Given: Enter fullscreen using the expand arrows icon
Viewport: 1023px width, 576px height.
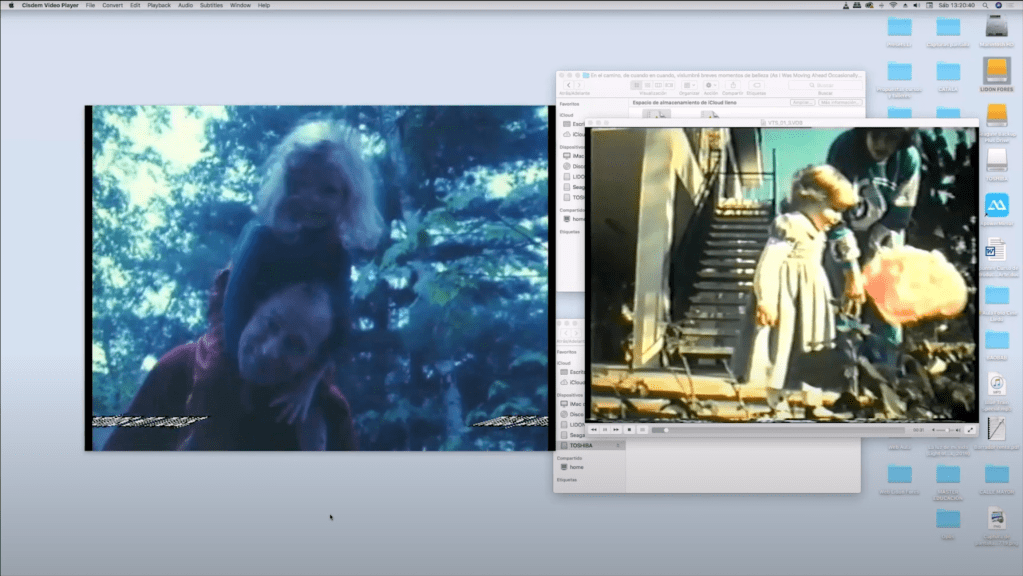Looking at the screenshot, I should point(970,430).
